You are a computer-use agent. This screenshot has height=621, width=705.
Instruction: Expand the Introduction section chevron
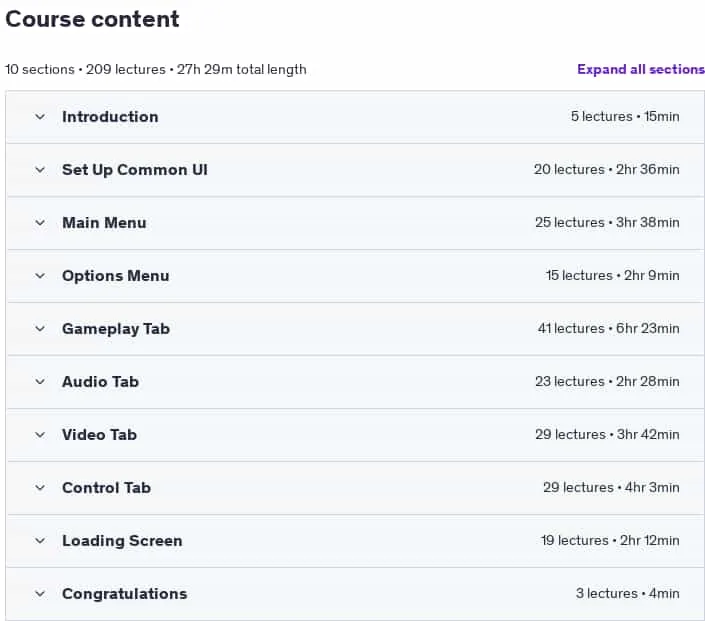click(x=40, y=117)
